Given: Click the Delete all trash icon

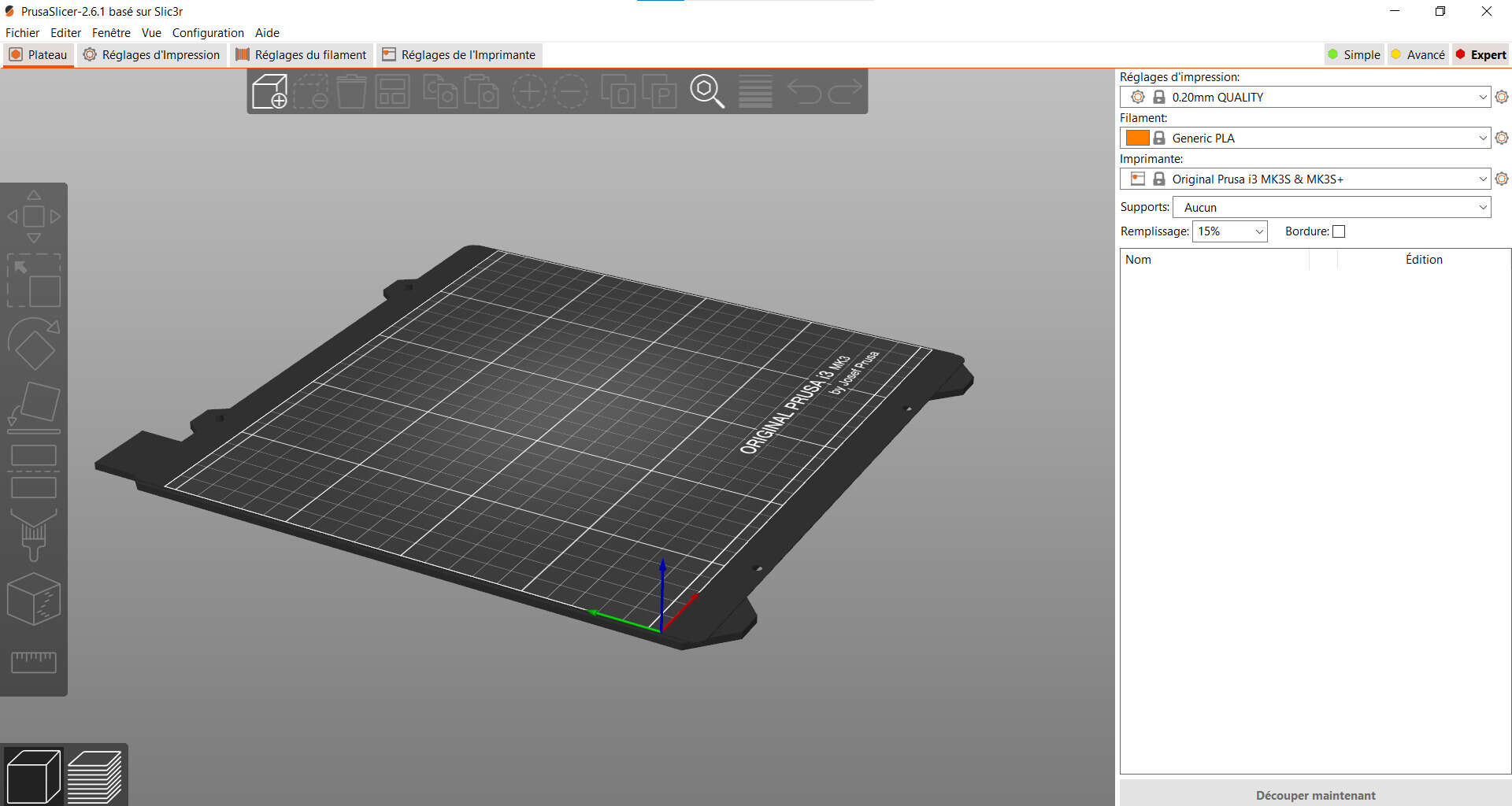Looking at the screenshot, I should 352,91.
